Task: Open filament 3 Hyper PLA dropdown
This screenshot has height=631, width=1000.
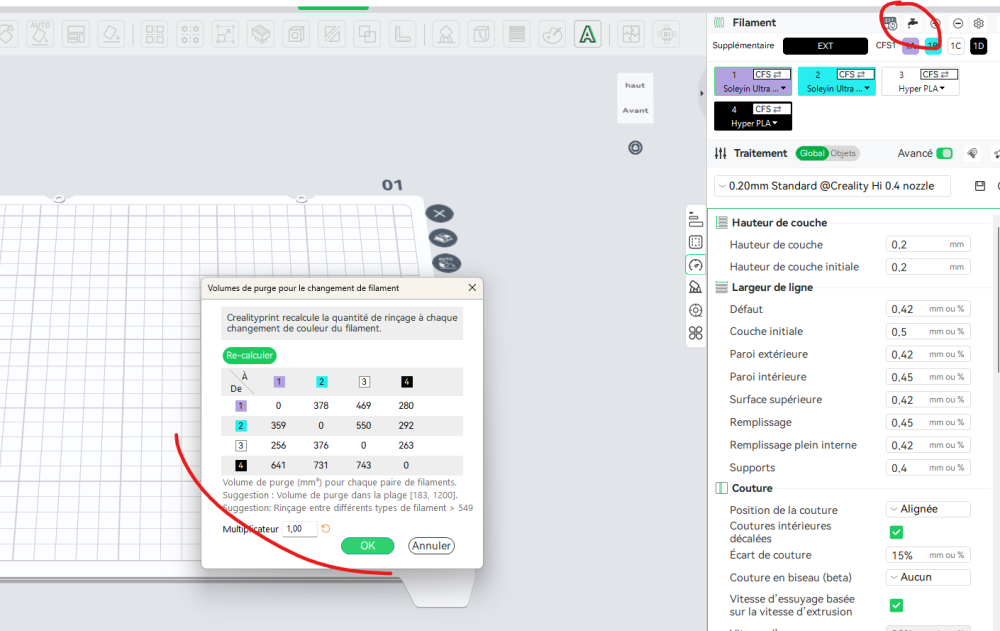Action: tap(921, 89)
